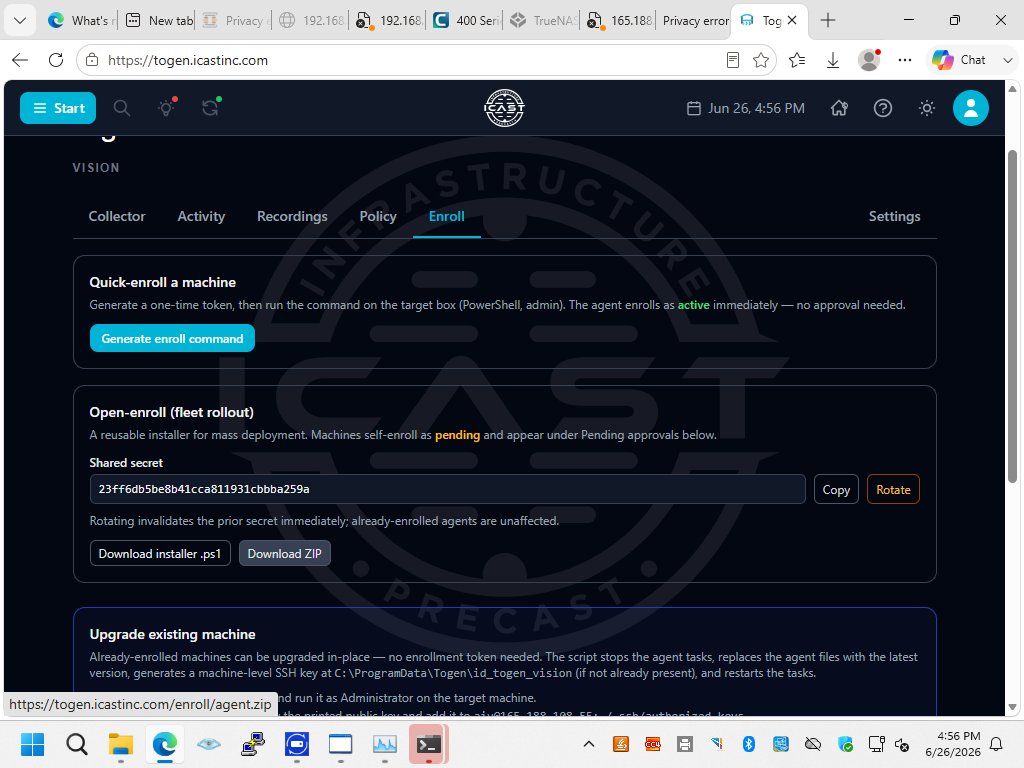This screenshot has height=768, width=1024.
Task: Open browser Settings and more menu
Action: (904, 60)
